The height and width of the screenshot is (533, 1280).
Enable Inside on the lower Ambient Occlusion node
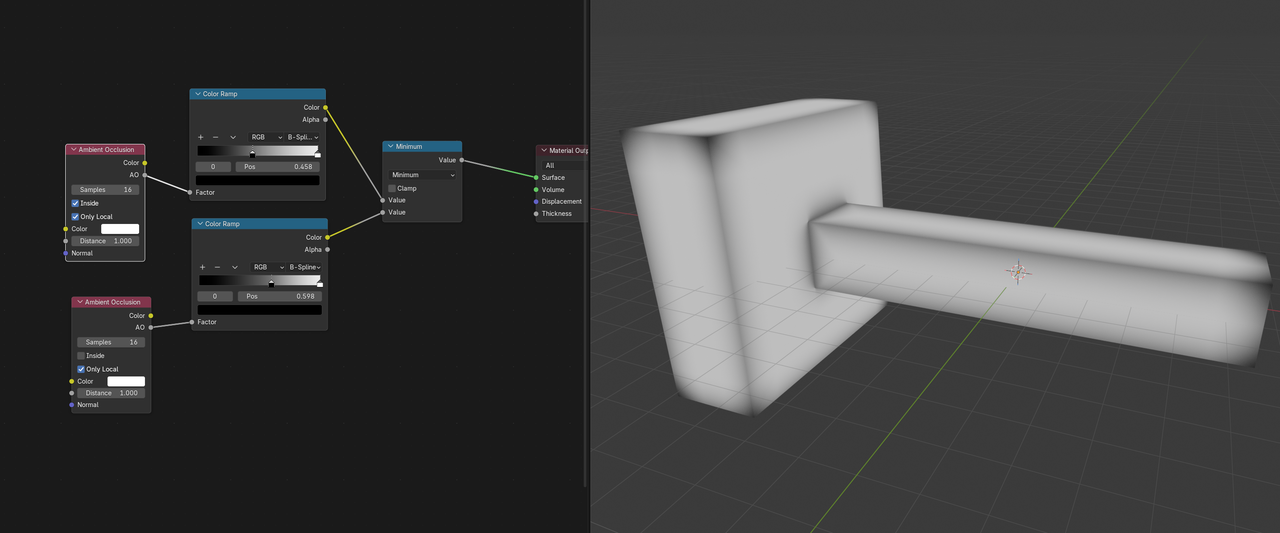(81, 355)
